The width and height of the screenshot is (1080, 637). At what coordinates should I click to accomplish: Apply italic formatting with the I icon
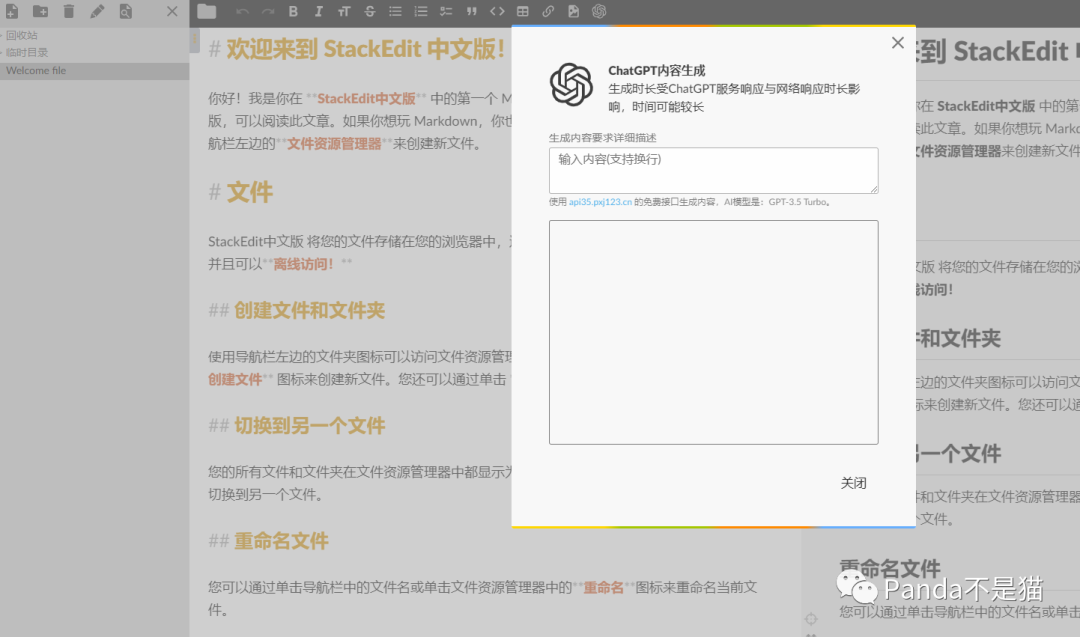[318, 11]
